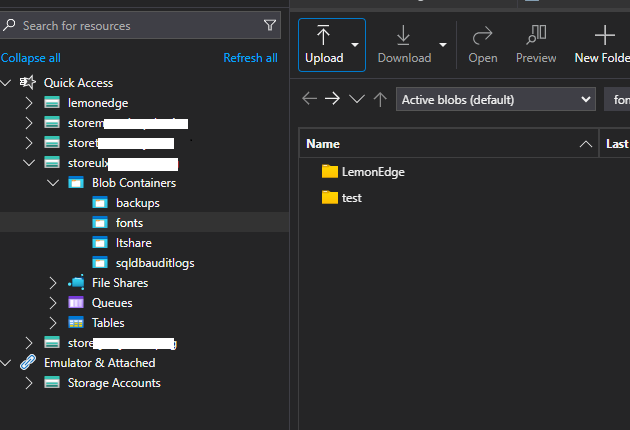
Task: Expand the Queues node
Action: point(53,303)
